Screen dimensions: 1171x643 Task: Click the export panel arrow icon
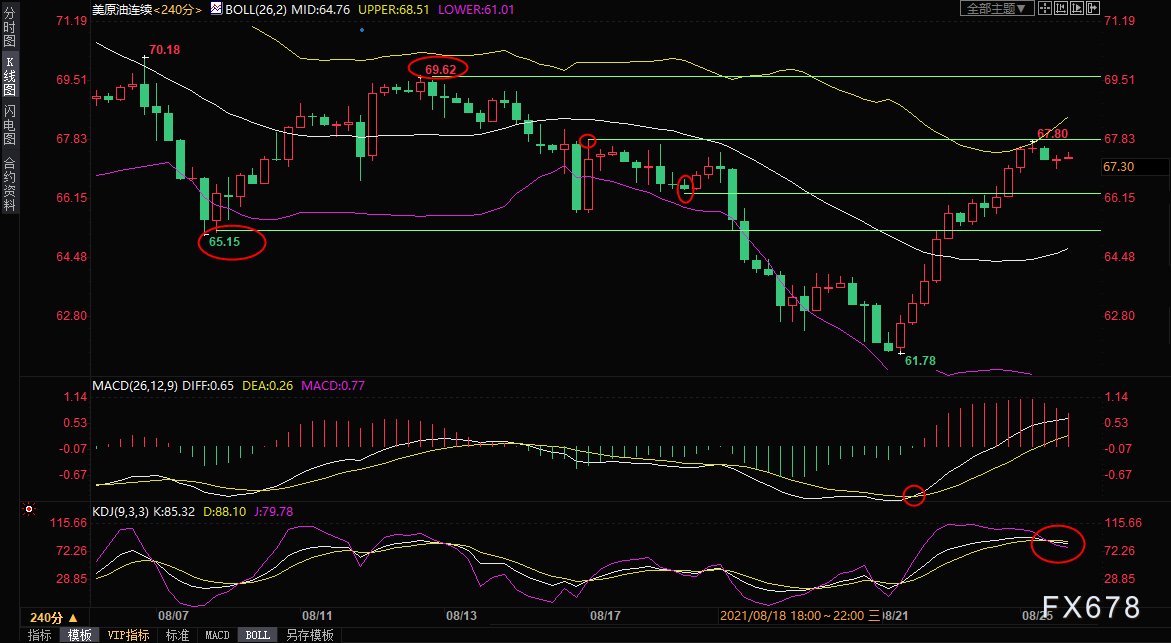[1093, 8]
